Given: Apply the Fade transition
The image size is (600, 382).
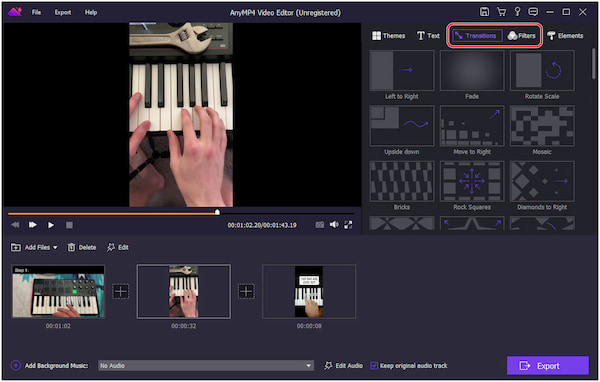Looking at the screenshot, I should 472,71.
